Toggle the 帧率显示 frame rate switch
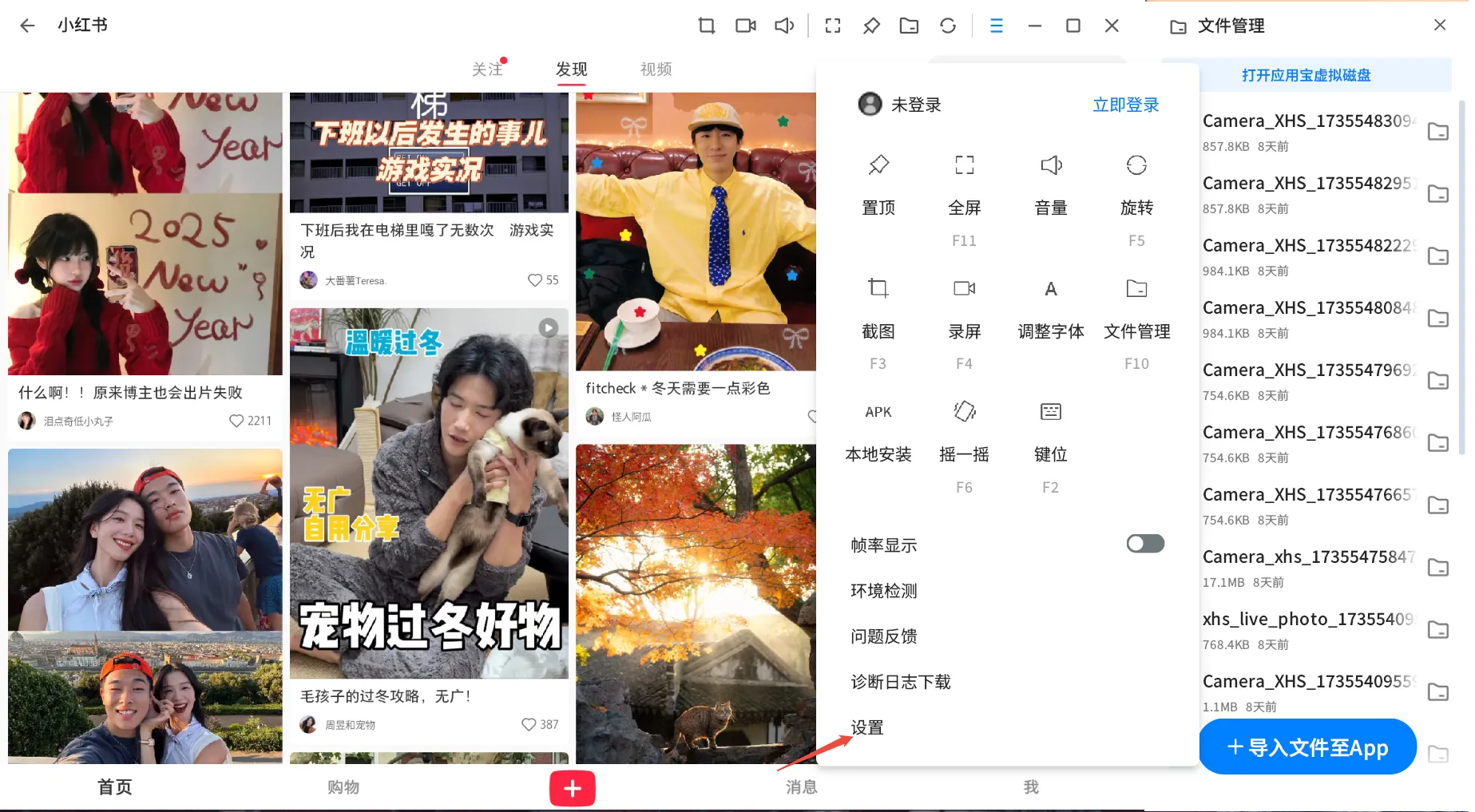 pyautogui.click(x=1145, y=544)
